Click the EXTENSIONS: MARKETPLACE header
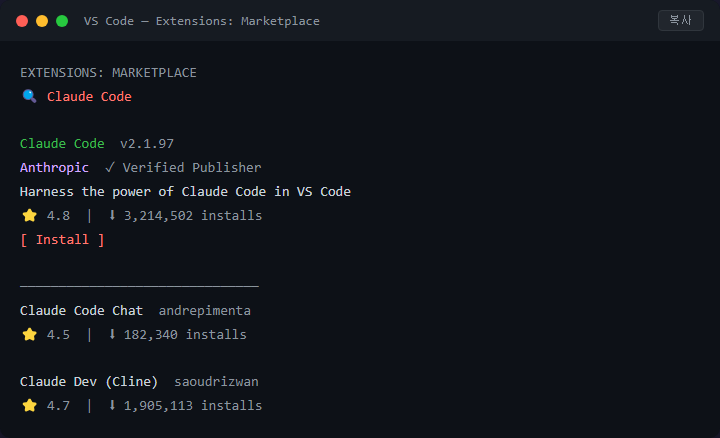The width and height of the screenshot is (720, 438). click(108, 73)
